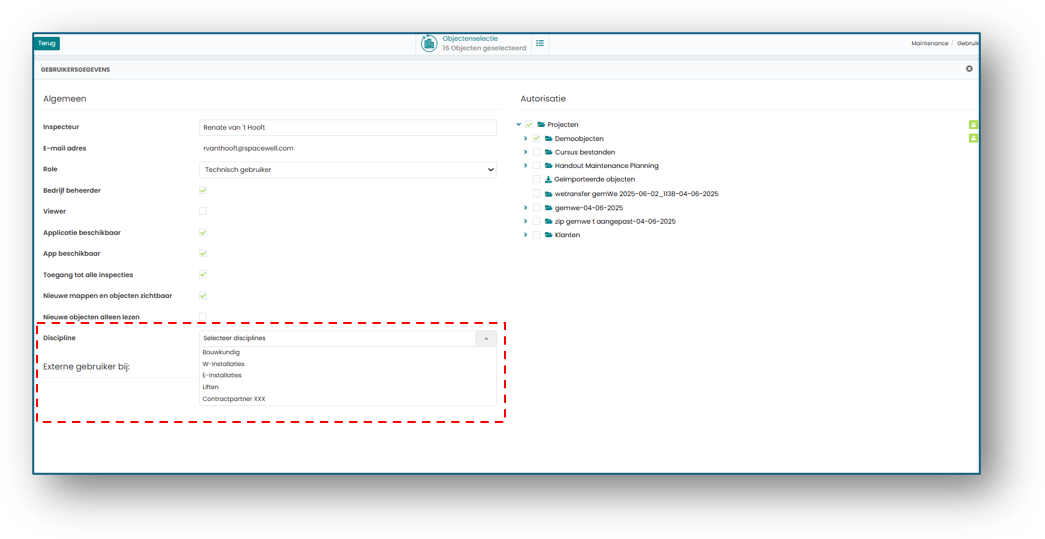Click the Geïmporteerde objecten download icon
This screenshot has height=539, width=1045.
pos(548,179)
